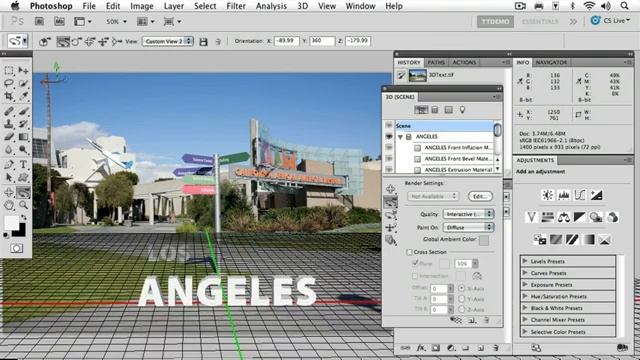
Task: Select the X-Axis radio button
Action: click(462, 288)
